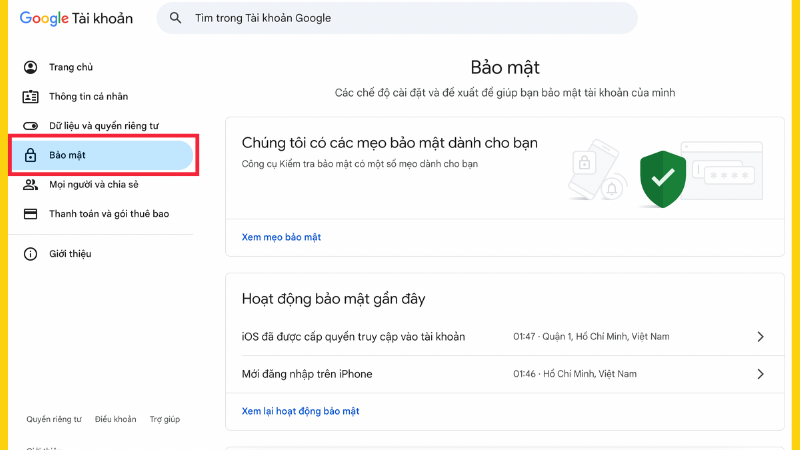Image resolution: width=800 pixels, height=450 pixels.
Task: Open the Điều khoản footer link
Action: coord(115,419)
